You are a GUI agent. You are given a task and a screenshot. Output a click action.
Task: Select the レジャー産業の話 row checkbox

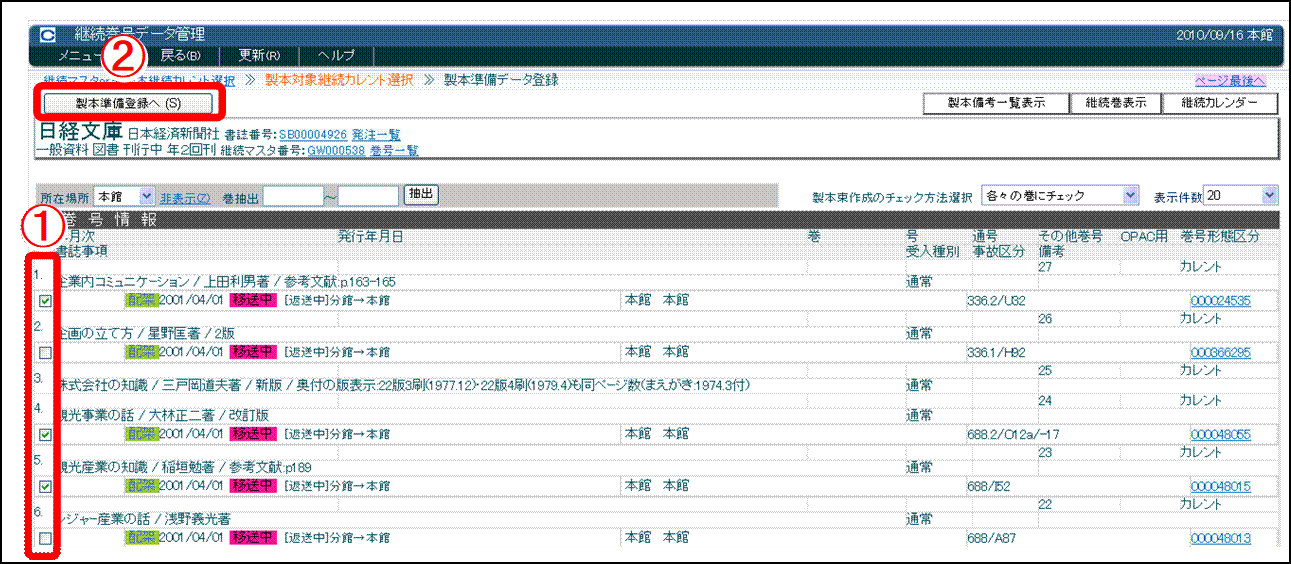tap(45, 539)
